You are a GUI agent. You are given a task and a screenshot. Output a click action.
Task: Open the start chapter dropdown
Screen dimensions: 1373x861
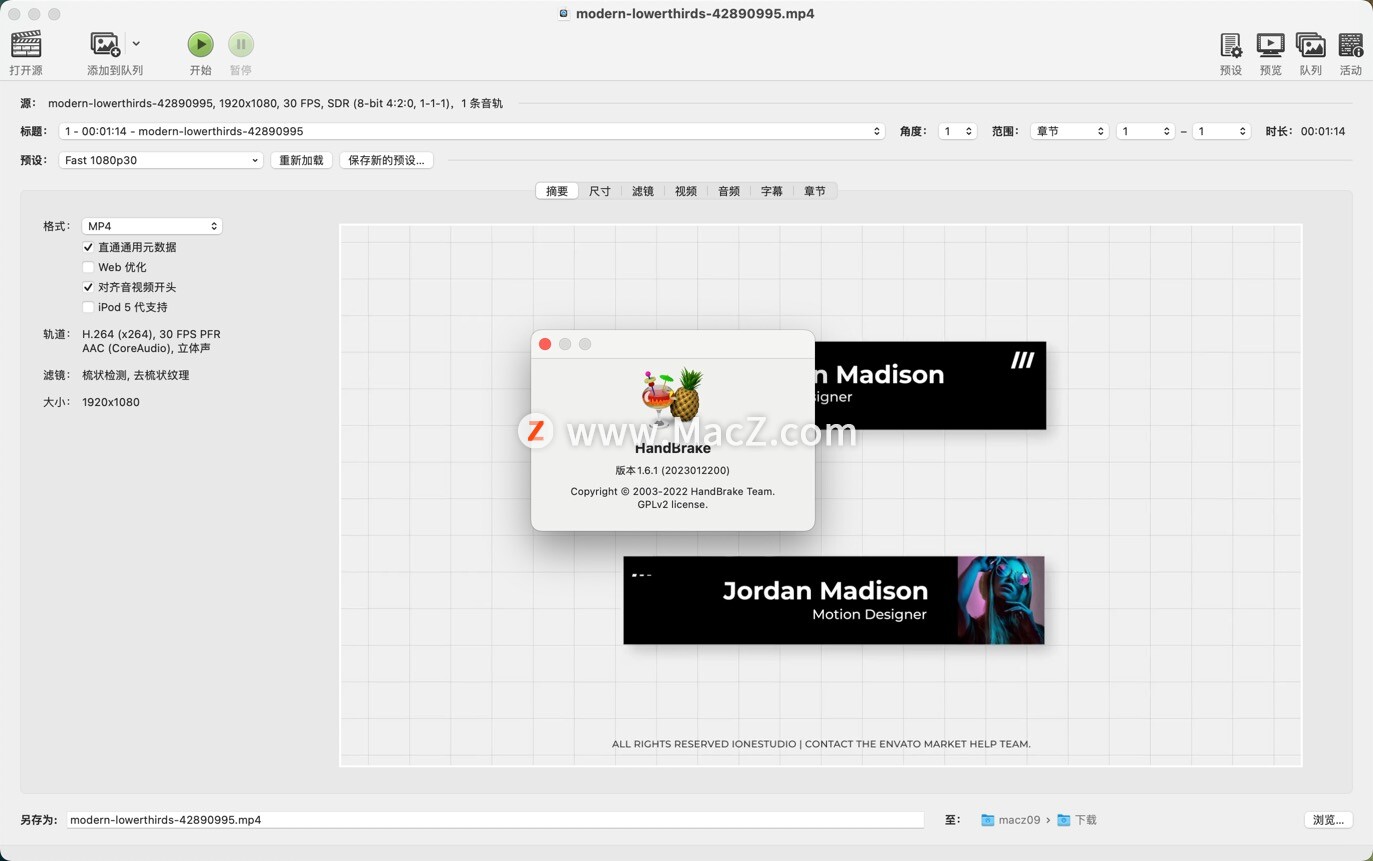click(1145, 131)
